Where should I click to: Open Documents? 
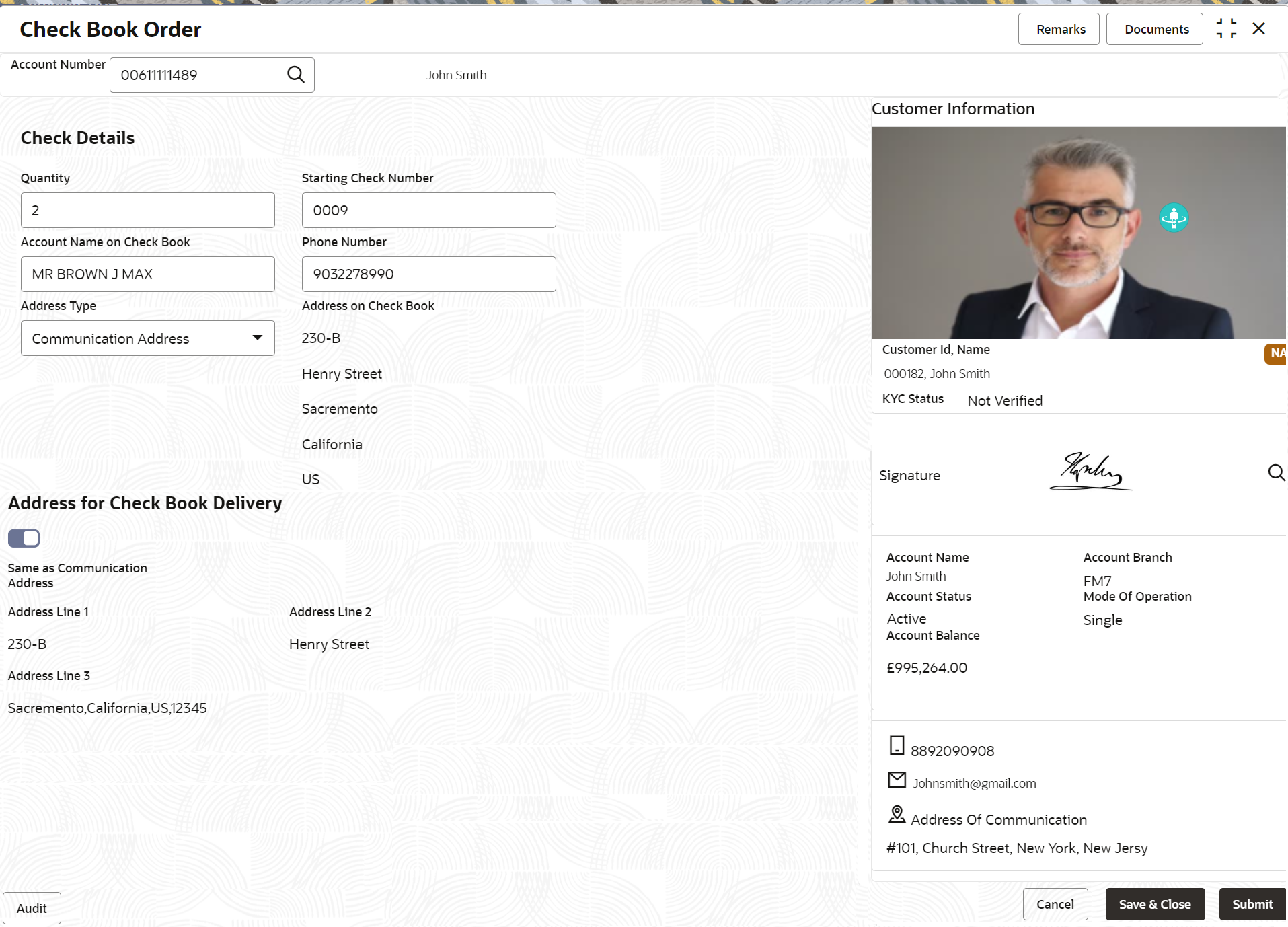click(1155, 29)
